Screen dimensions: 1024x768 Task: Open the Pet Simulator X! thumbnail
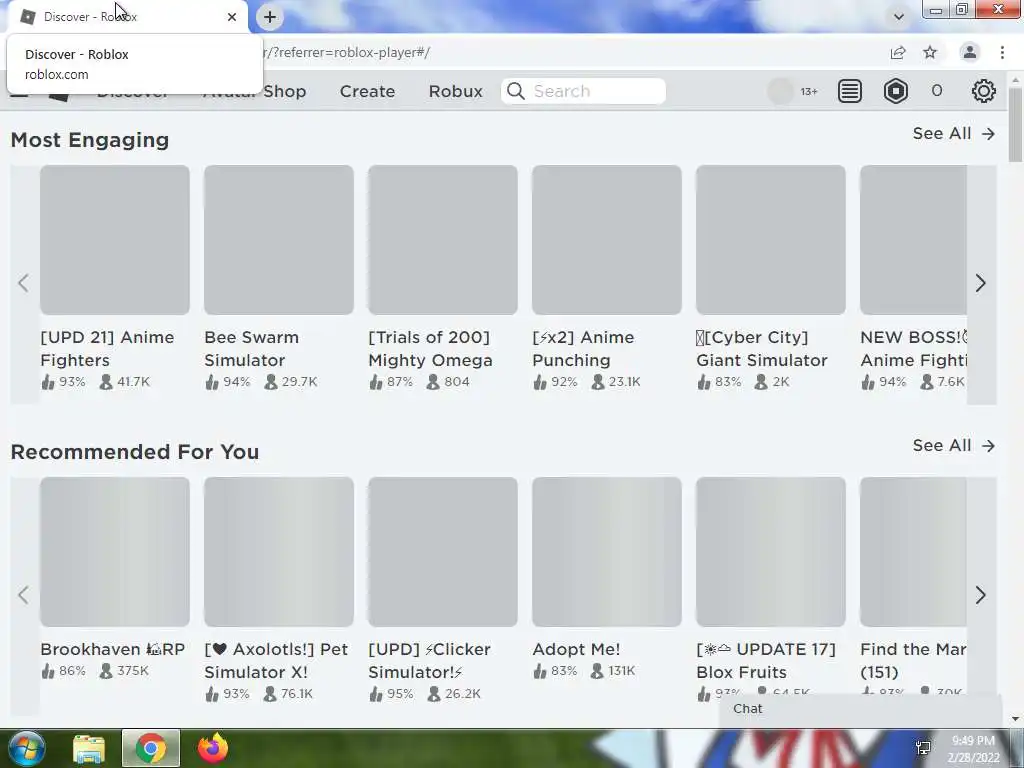279,552
